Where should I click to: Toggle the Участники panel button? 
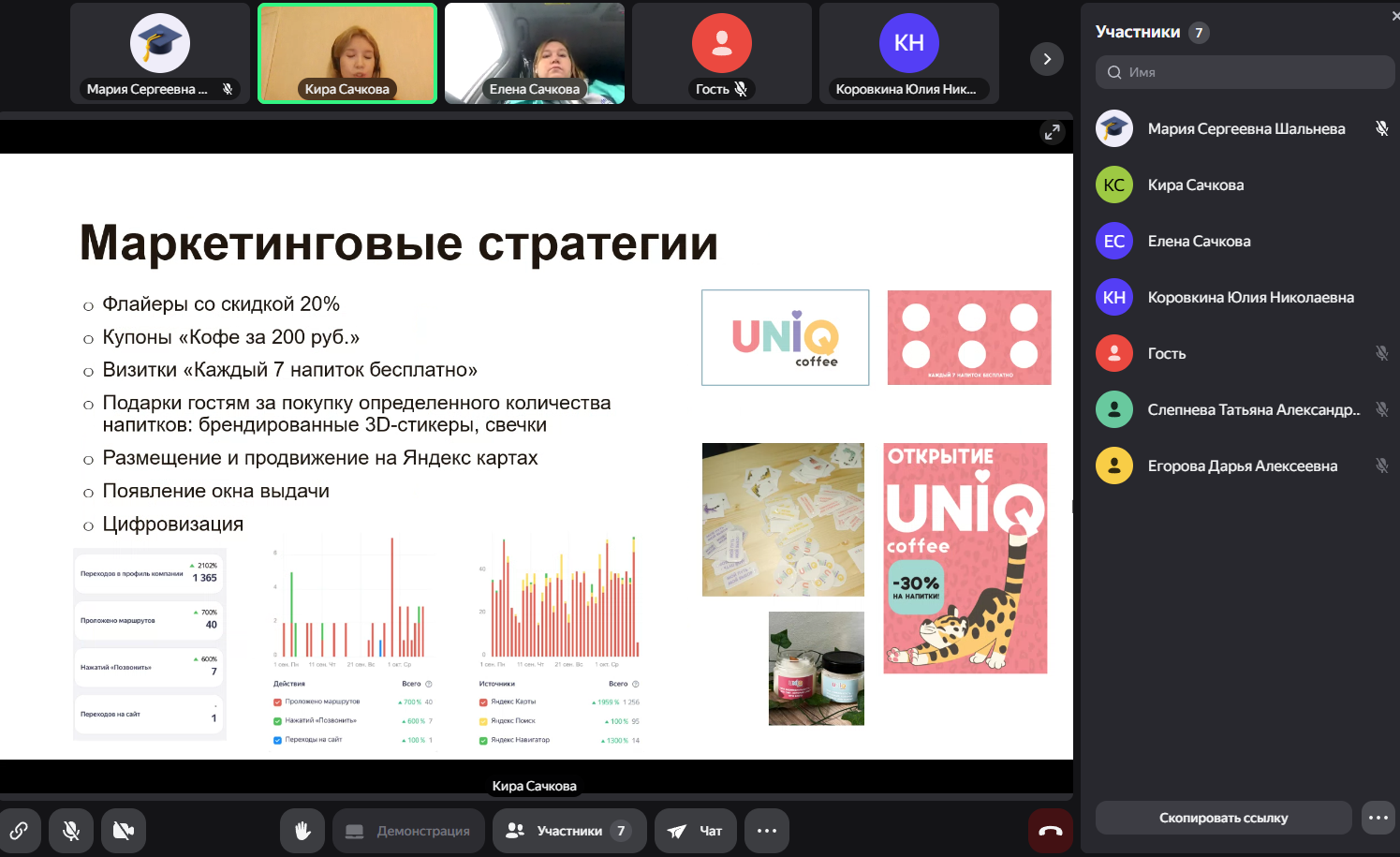coord(568,831)
